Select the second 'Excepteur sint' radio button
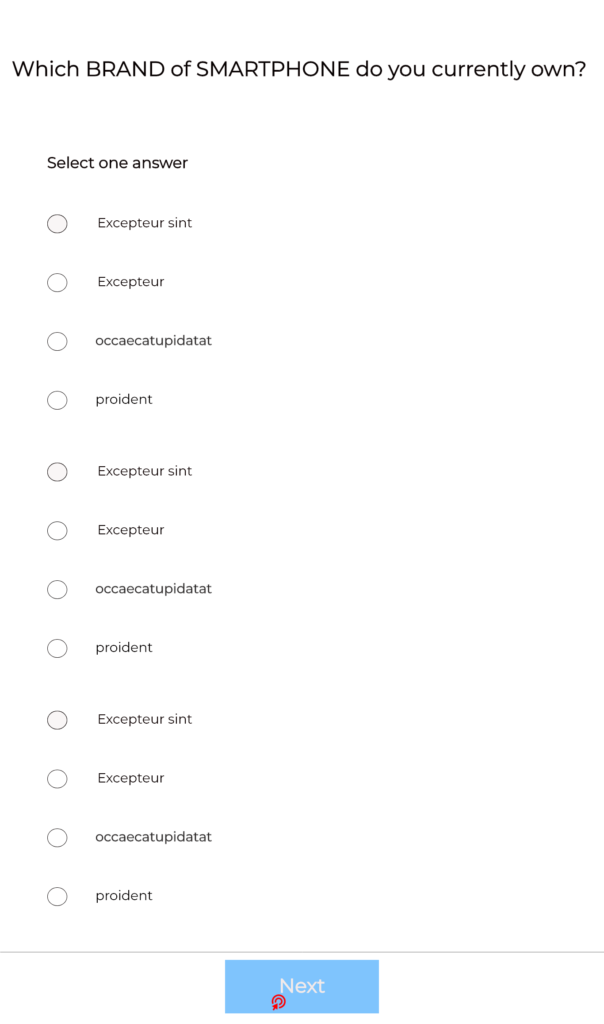Image resolution: width=604 pixels, height=1024 pixels. (57, 472)
